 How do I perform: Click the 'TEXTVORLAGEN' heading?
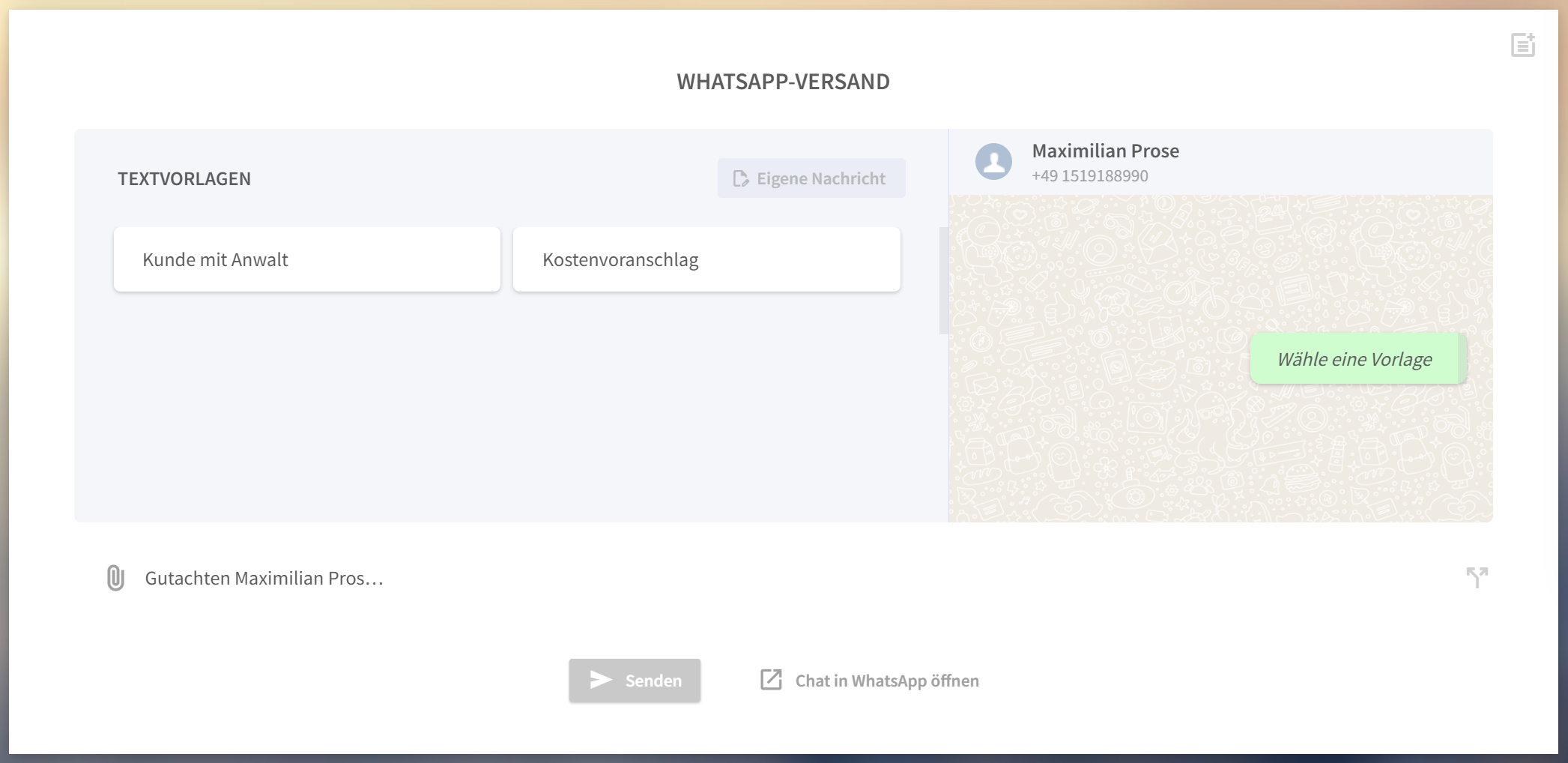pos(184,178)
